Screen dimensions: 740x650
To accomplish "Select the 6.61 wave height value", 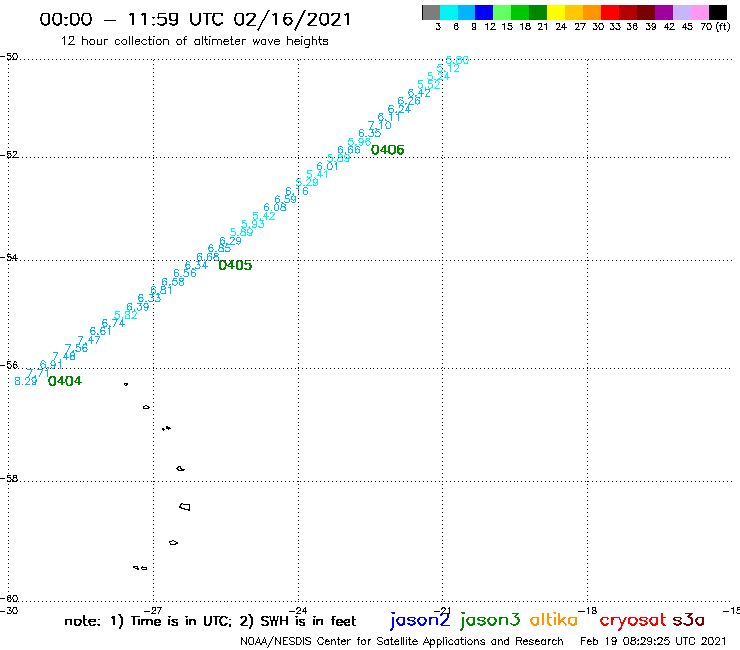I will point(101,331).
